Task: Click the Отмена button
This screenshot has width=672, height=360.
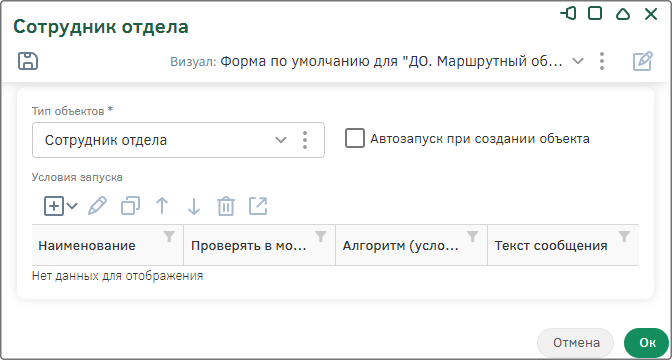Action: [576, 343]
